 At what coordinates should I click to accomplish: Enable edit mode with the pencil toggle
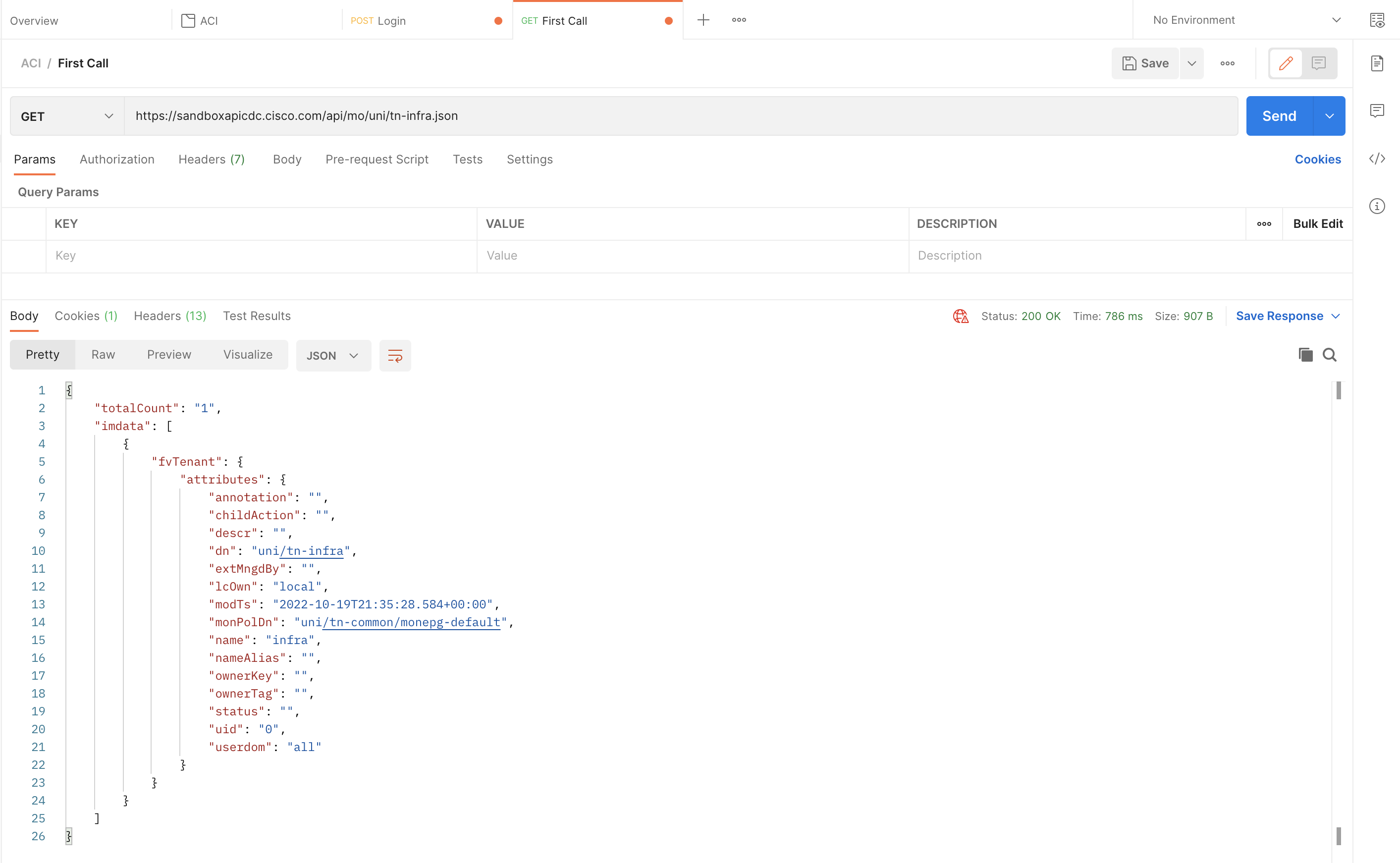tap(1286, 63)
